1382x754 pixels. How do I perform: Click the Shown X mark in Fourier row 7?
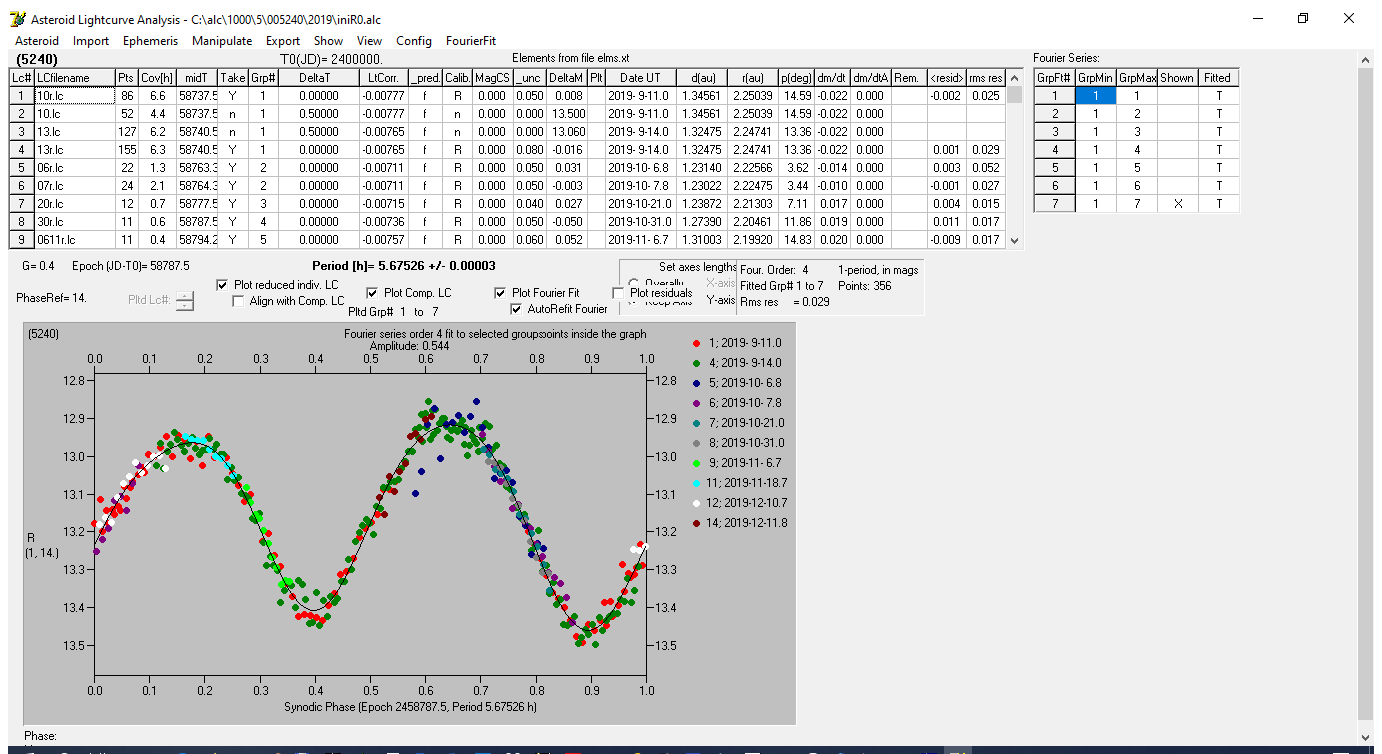1177,203
